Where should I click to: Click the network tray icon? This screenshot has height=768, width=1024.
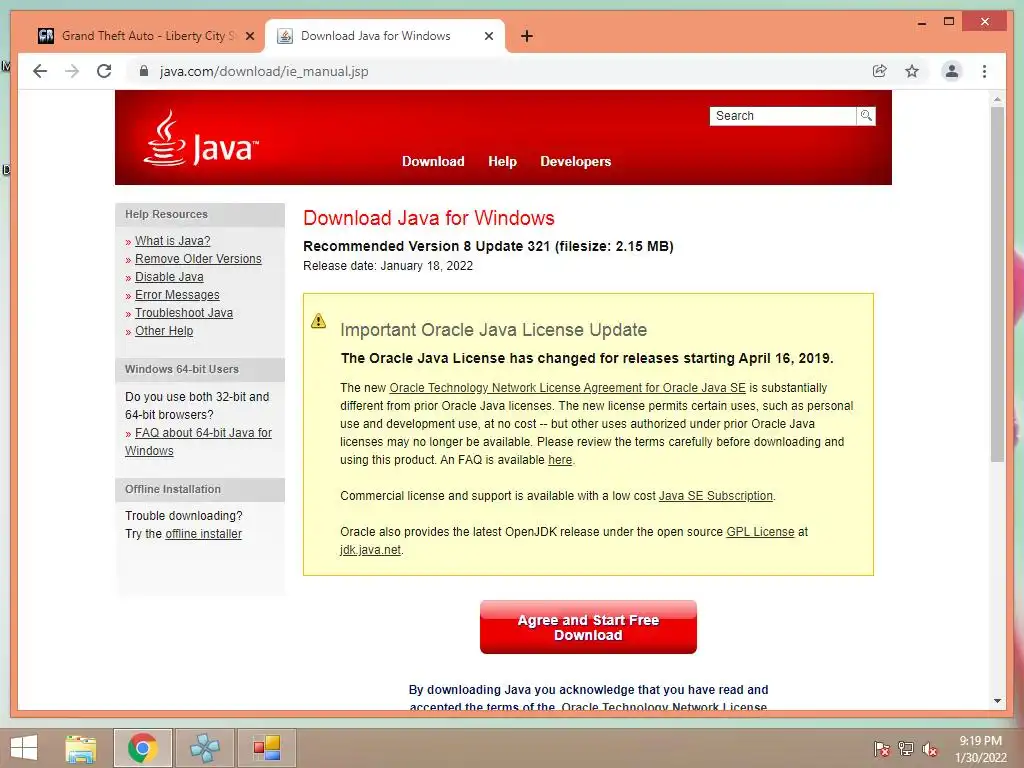point(906,749)
